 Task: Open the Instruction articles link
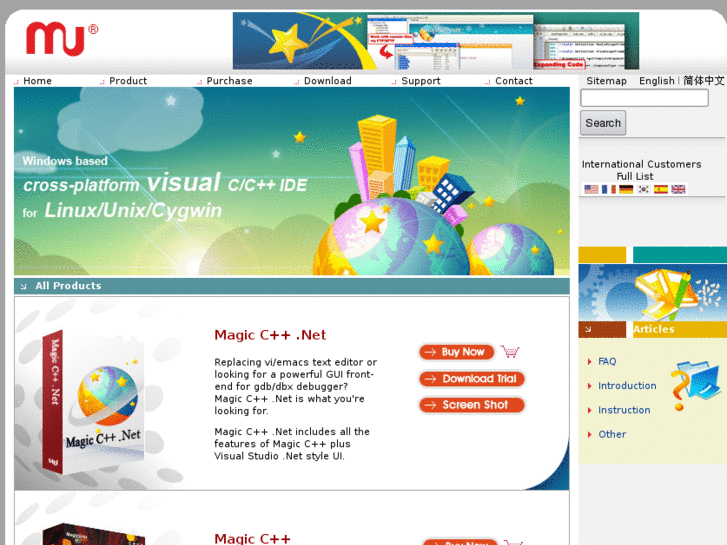pos(624,410)
